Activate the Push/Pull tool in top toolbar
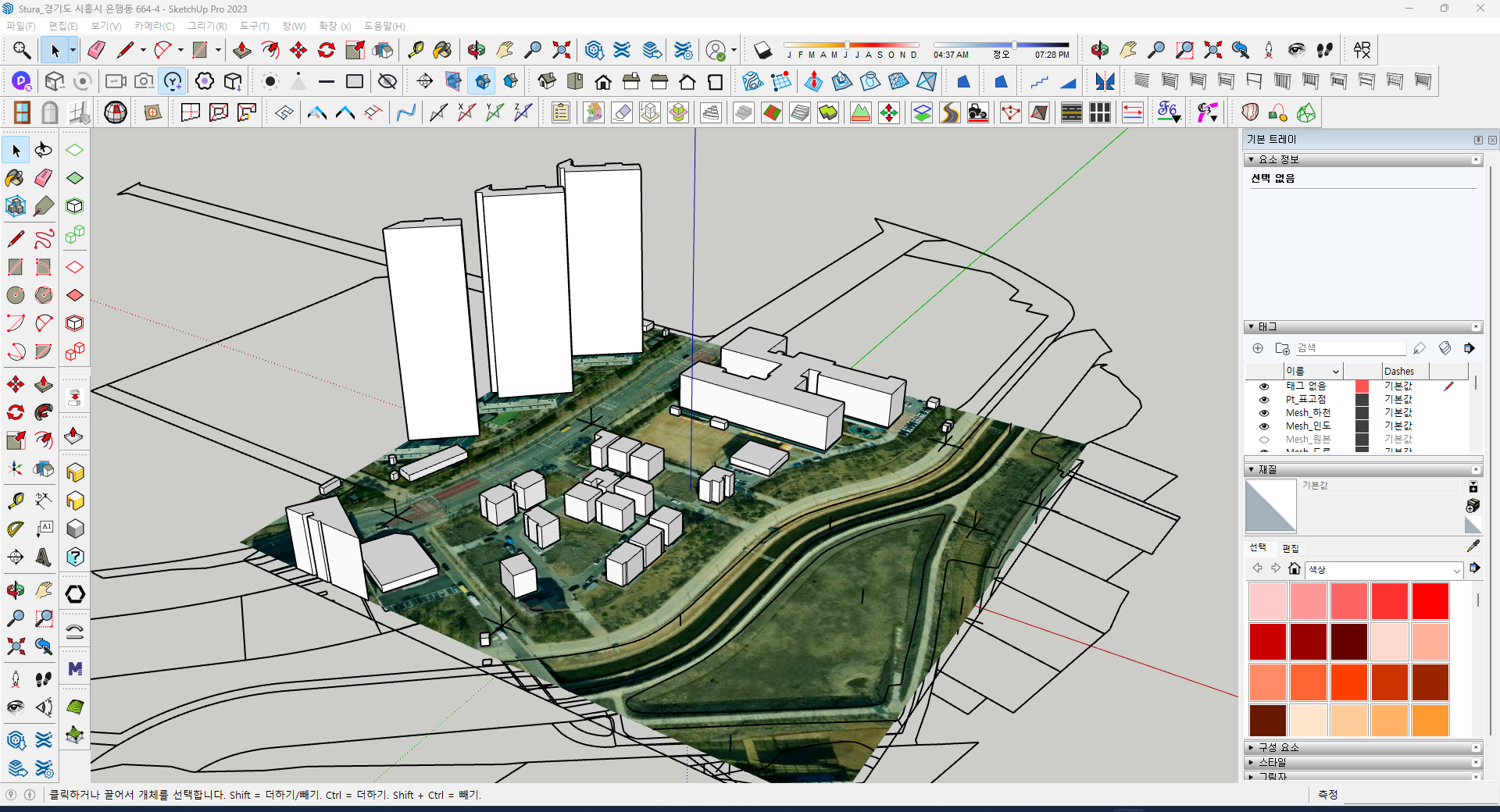1500x812 pixels. (242, 51)
